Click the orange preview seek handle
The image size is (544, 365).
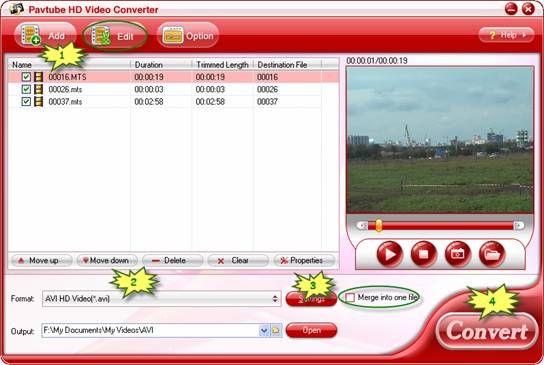379,225
